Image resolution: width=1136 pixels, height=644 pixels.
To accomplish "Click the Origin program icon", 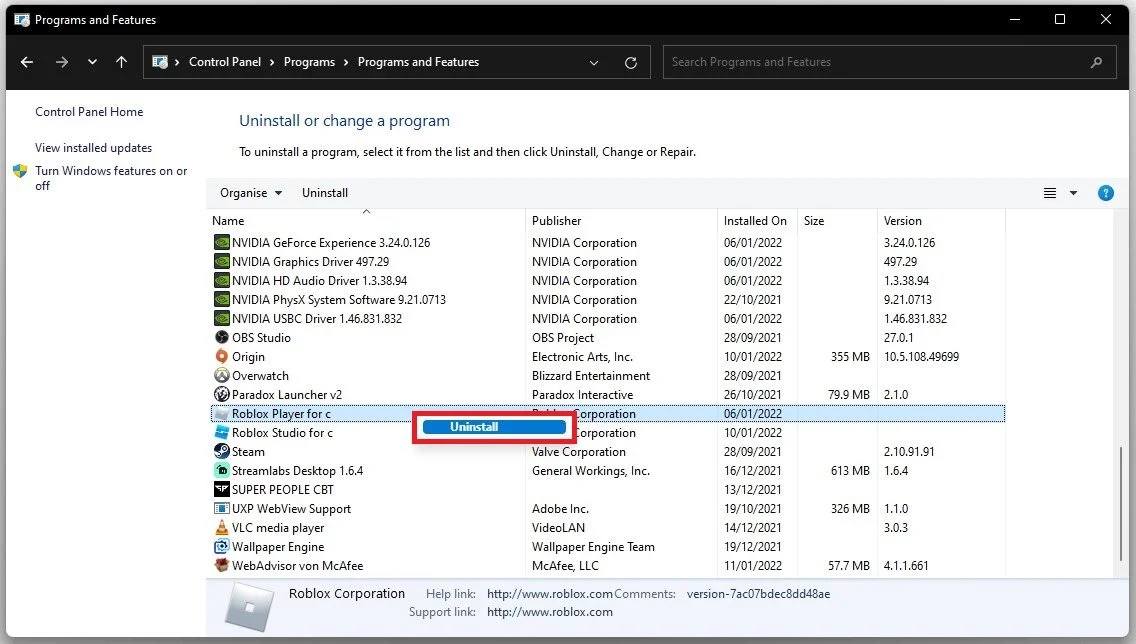I will (222, 356).
